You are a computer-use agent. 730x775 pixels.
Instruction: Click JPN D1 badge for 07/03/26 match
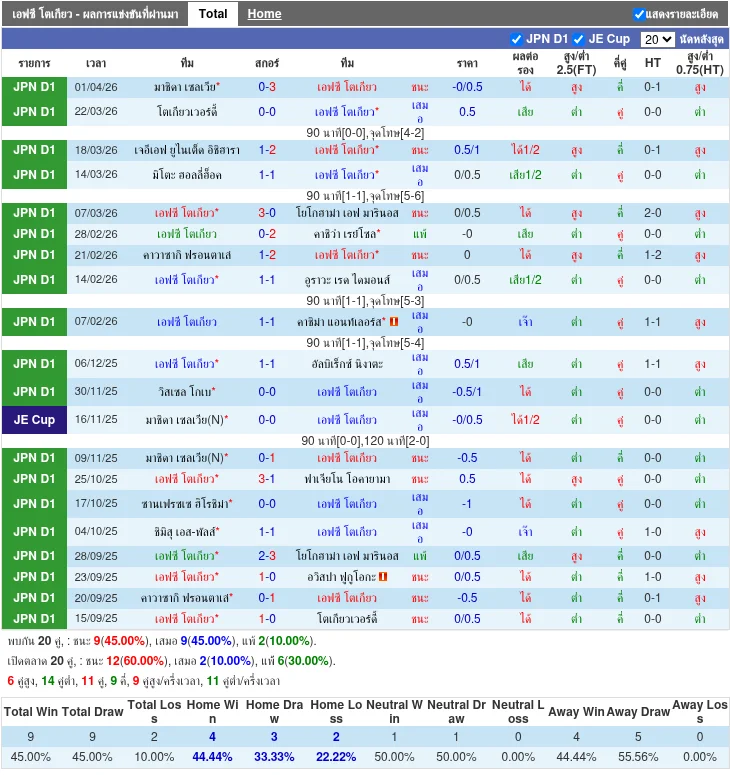tap(34, 213)
